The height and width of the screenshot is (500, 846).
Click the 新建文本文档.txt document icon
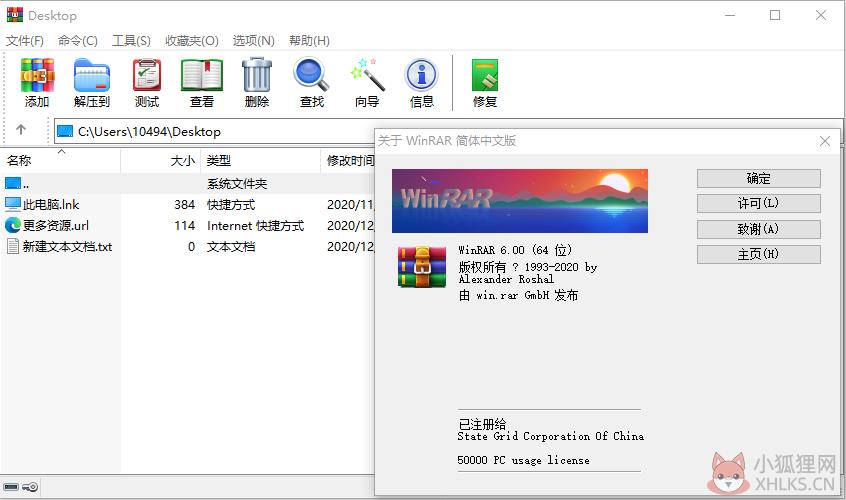13,246
